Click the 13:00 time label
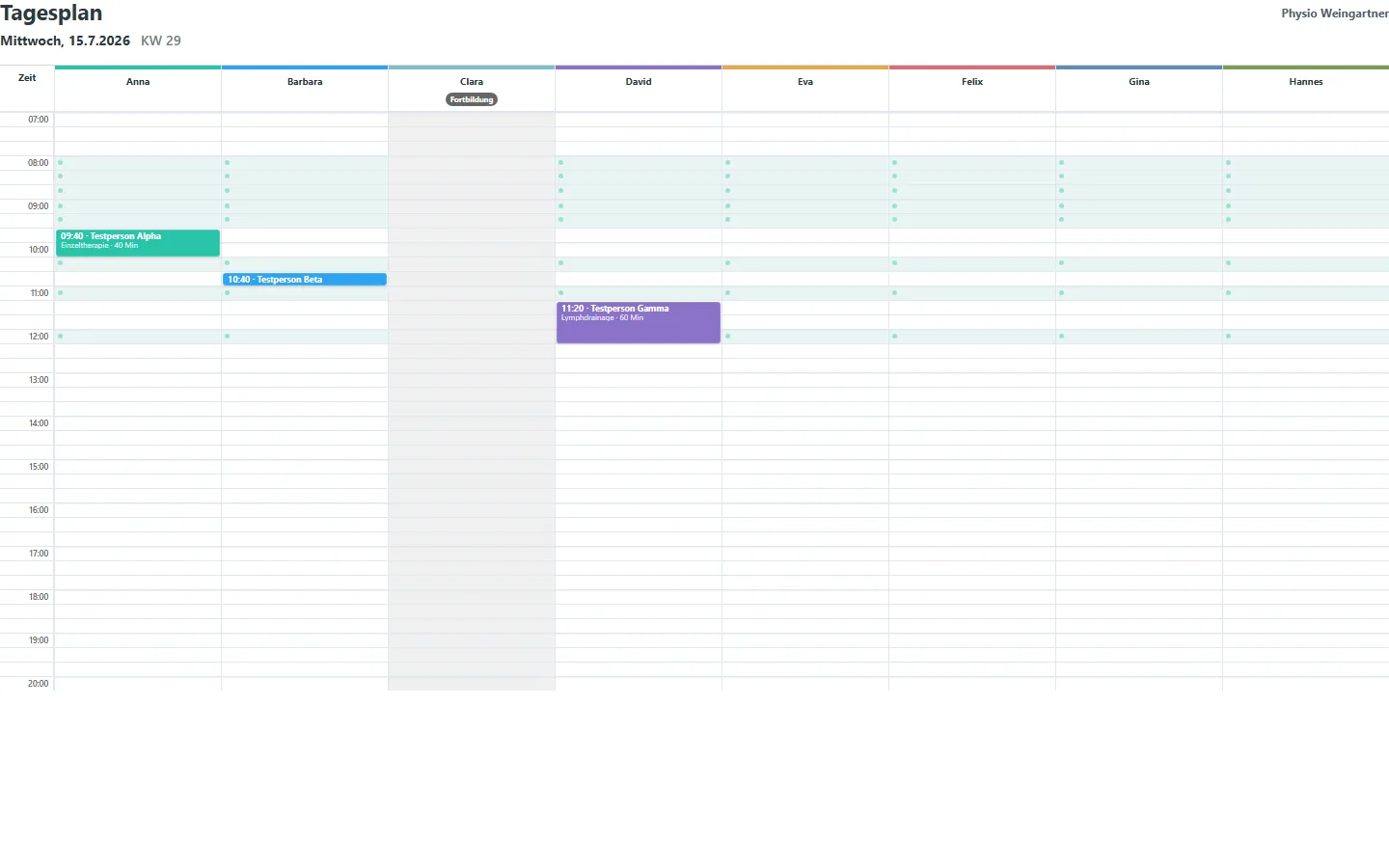 [39, 380]
